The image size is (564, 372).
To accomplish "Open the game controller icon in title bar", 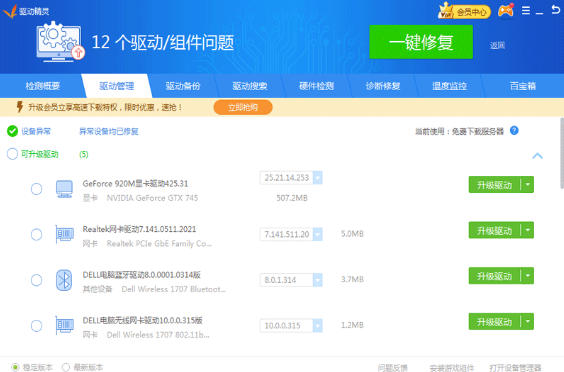I will pos(505,11).
